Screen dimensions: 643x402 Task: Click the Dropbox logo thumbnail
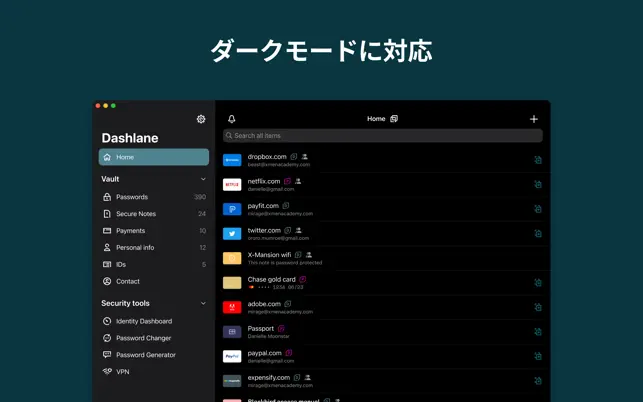click(232, 160)
